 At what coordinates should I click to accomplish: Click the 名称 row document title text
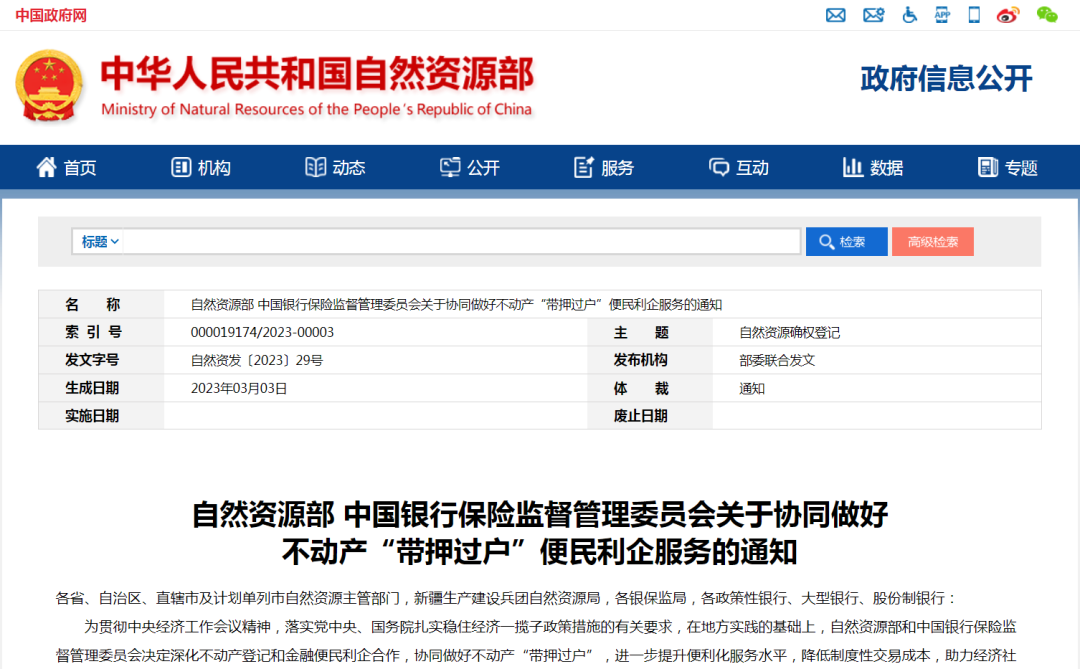[456, 305]
